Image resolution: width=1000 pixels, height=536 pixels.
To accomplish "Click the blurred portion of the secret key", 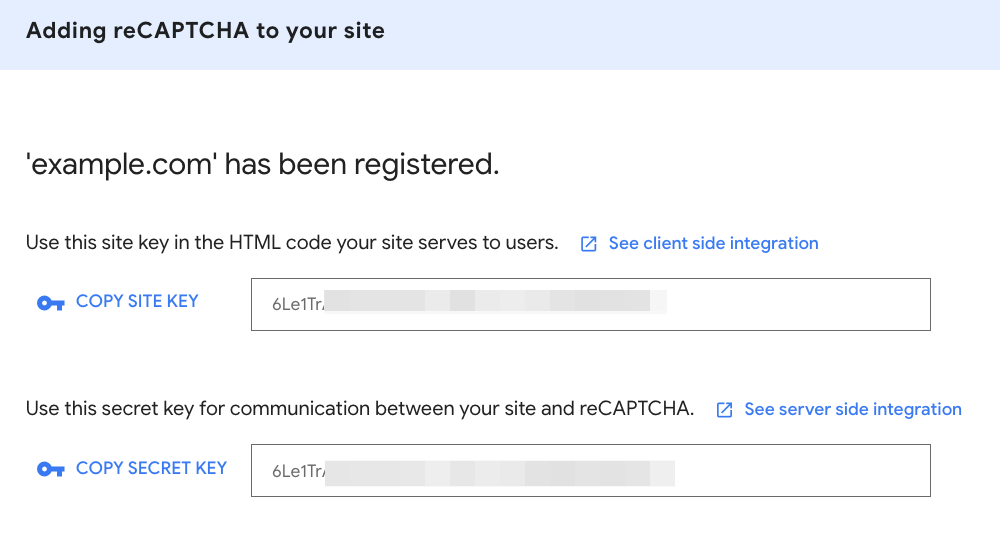I will (500, 471).
